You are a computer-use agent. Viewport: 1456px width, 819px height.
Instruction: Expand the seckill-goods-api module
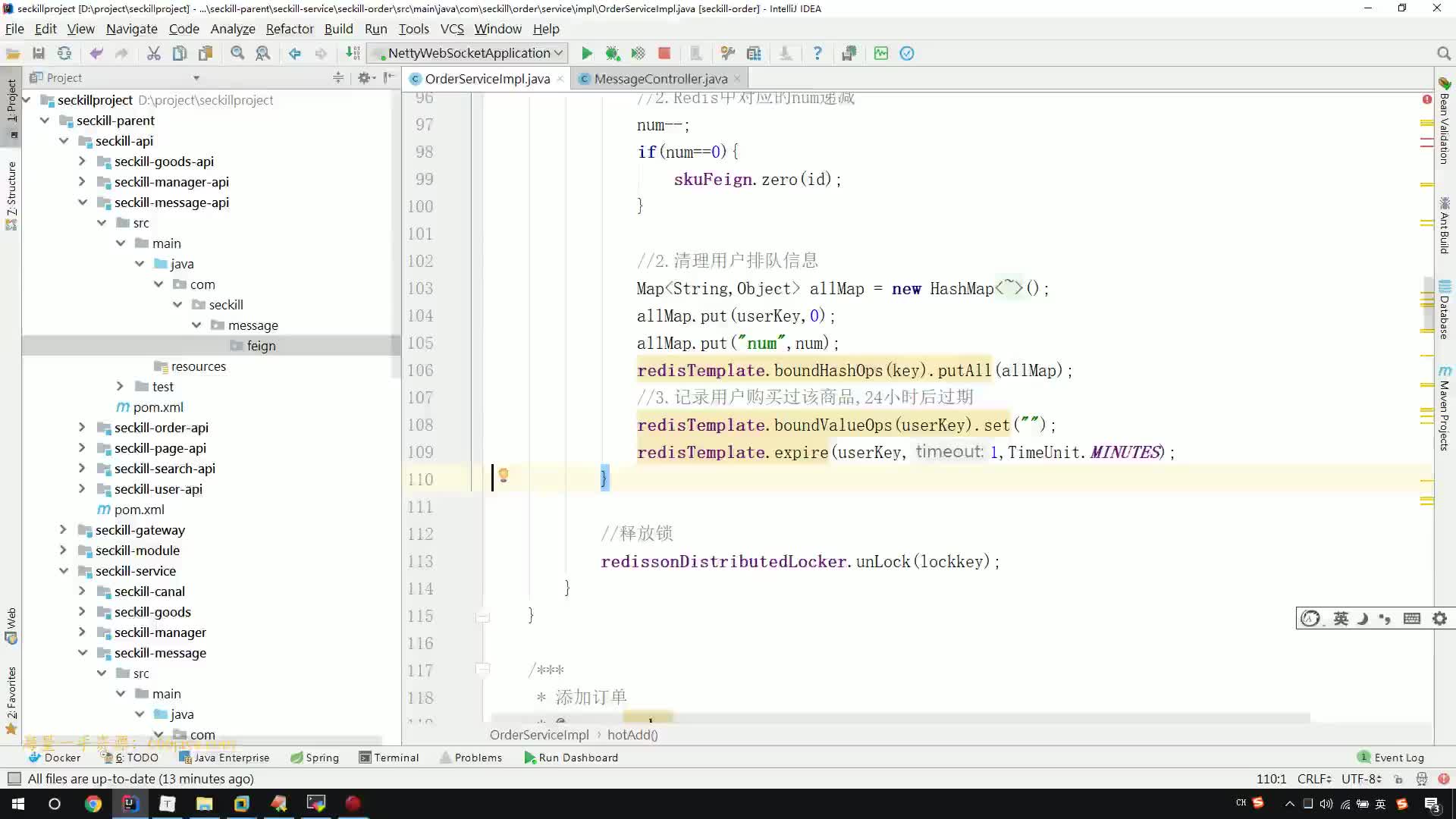click(x=82, y=162)
